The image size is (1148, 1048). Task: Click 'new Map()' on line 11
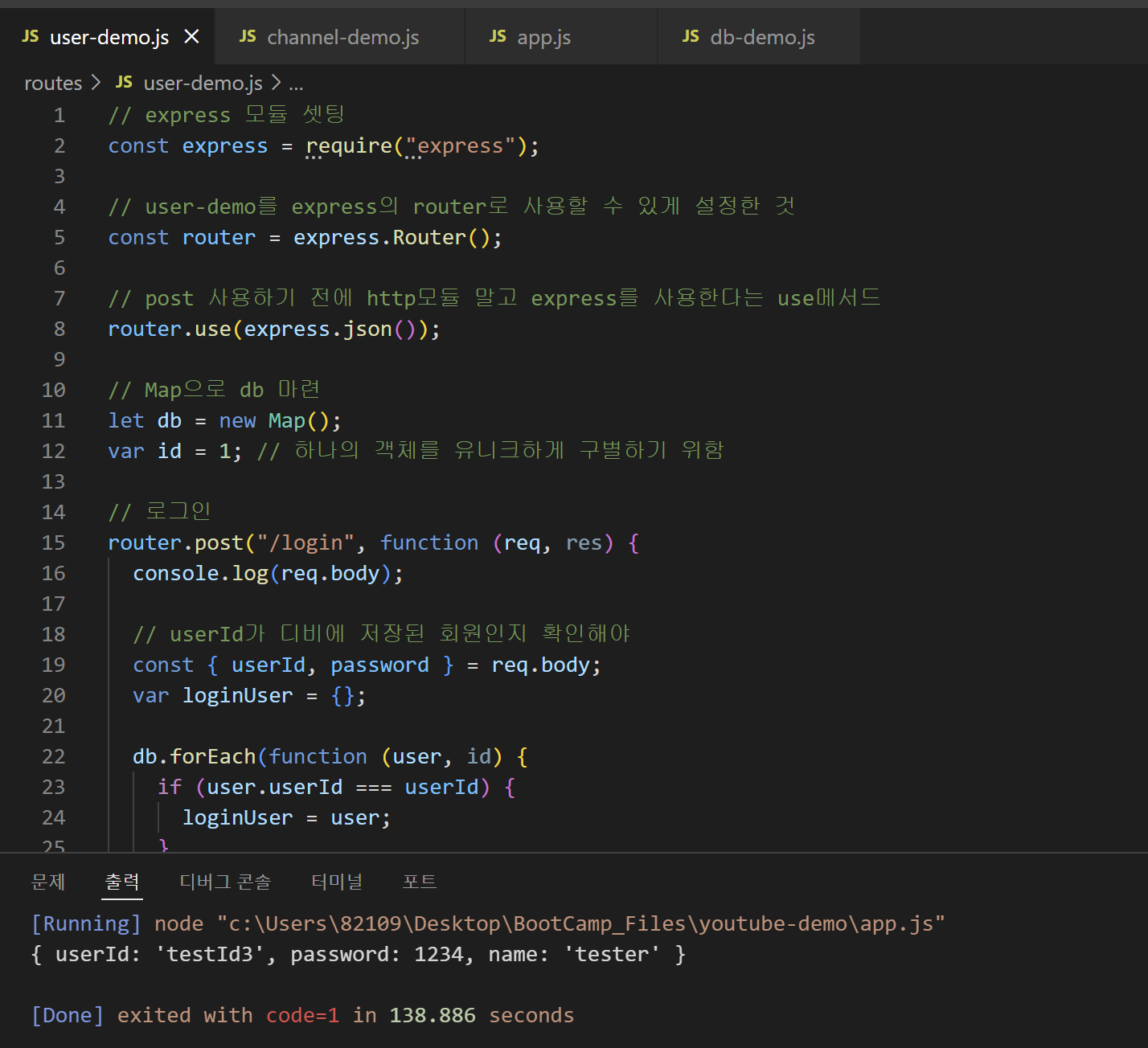(274, 421)
